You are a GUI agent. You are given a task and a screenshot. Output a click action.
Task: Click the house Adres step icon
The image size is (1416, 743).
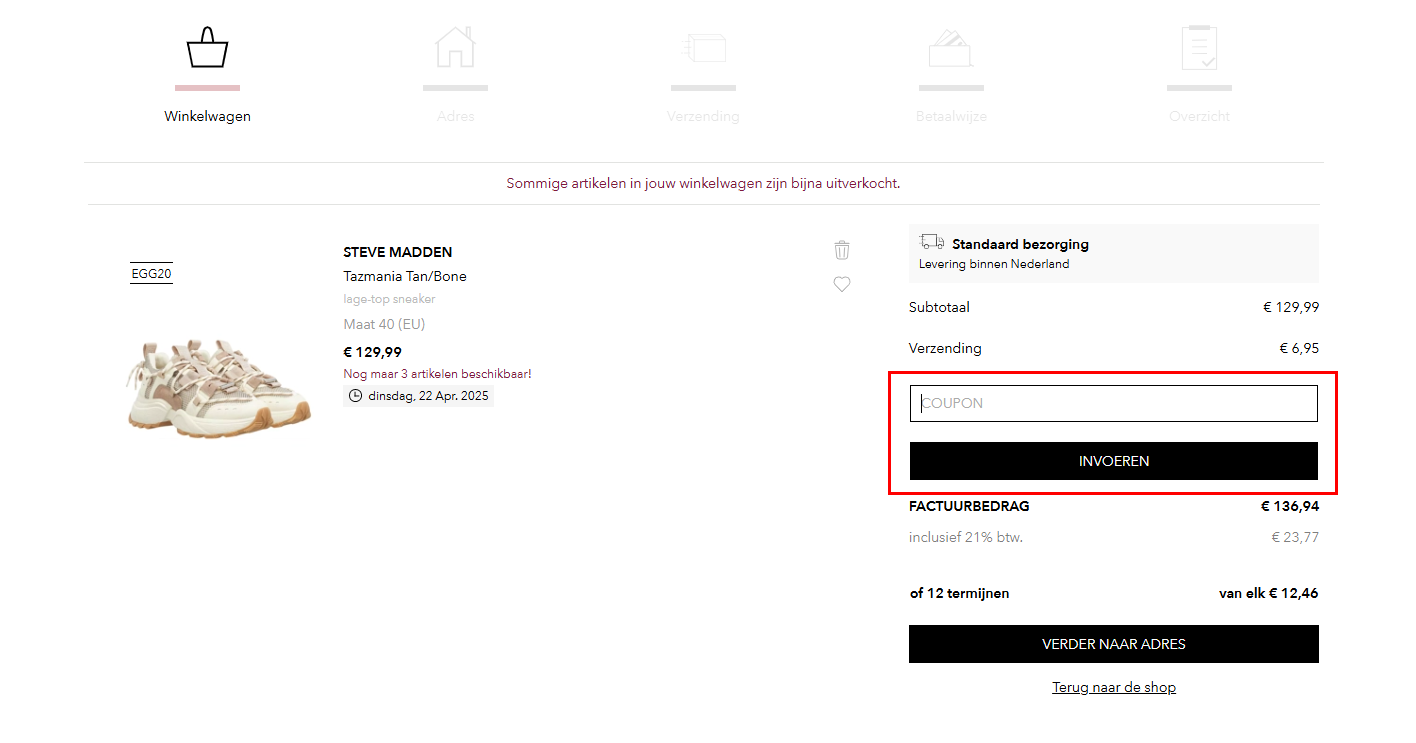click(x=455, y=48)
